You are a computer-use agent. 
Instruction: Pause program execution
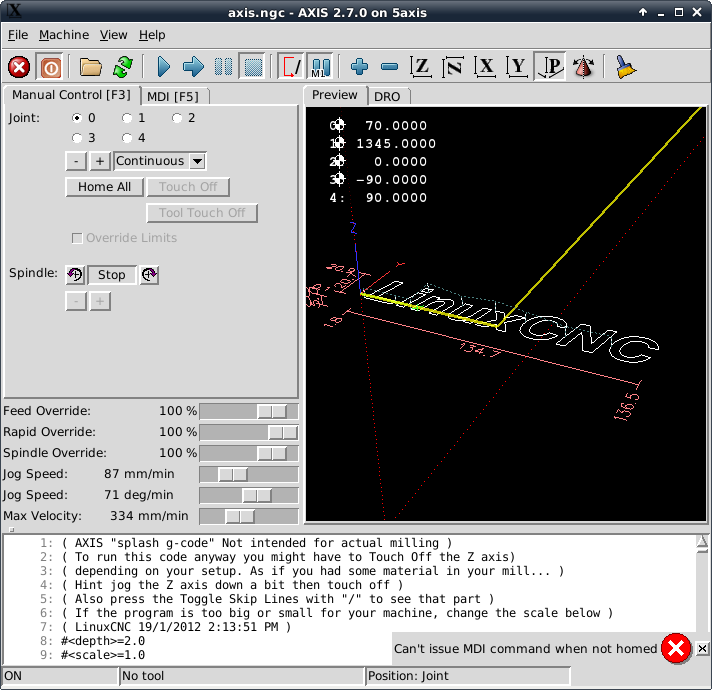tap(223, 67)
